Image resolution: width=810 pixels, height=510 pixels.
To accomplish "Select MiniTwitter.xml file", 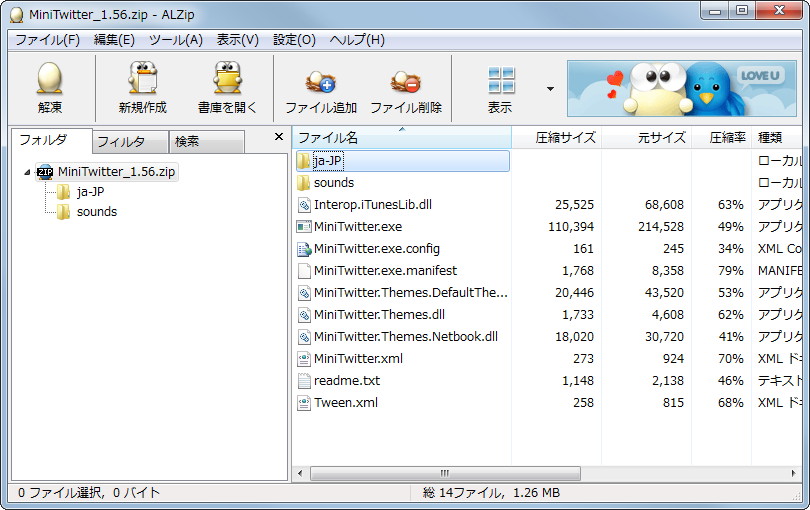I will pyautogui.click(x=358, y=359).
